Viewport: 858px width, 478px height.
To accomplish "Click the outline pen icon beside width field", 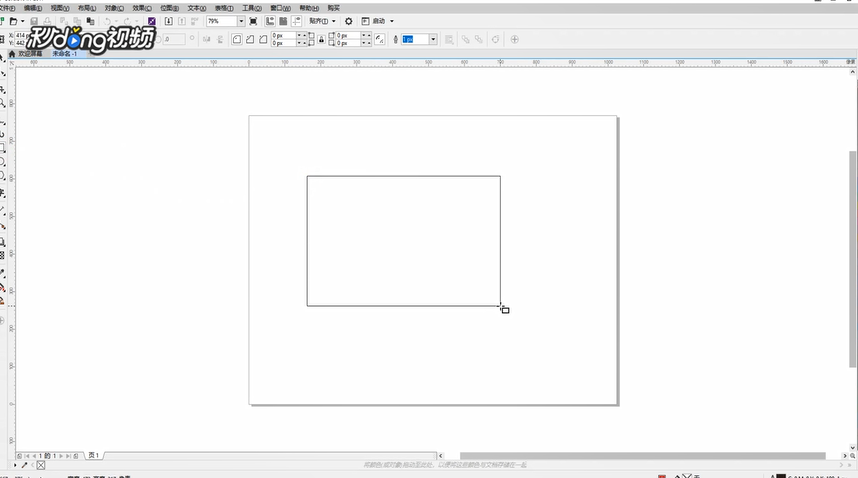I will [396, 39].
